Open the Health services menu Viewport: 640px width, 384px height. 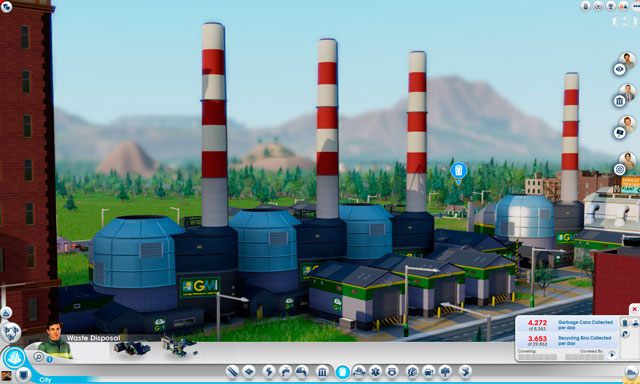[x=375, y=371]
